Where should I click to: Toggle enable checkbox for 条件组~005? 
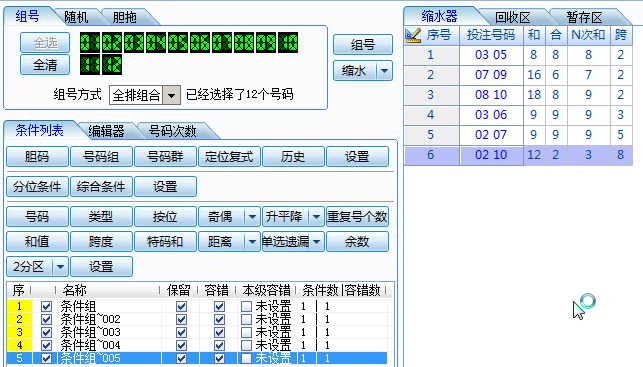(46, 358)
